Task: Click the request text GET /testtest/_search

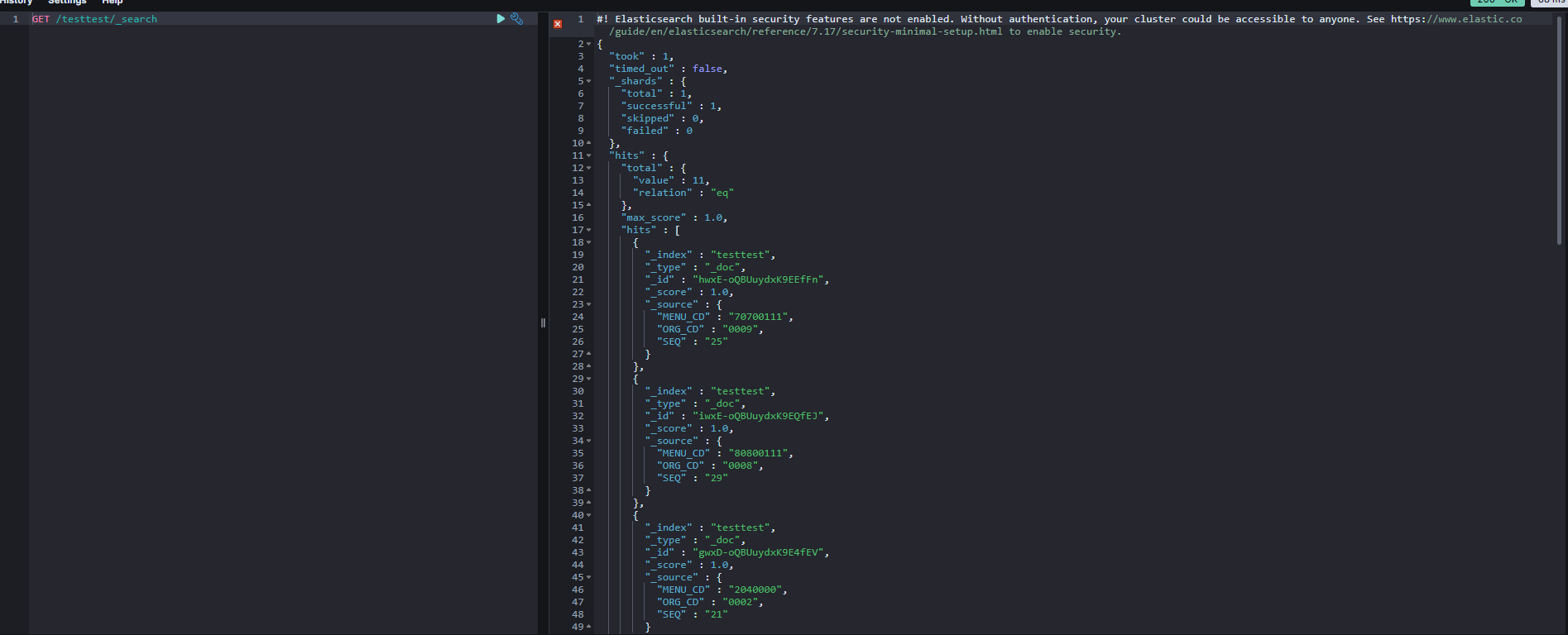Action: [94, 19]
